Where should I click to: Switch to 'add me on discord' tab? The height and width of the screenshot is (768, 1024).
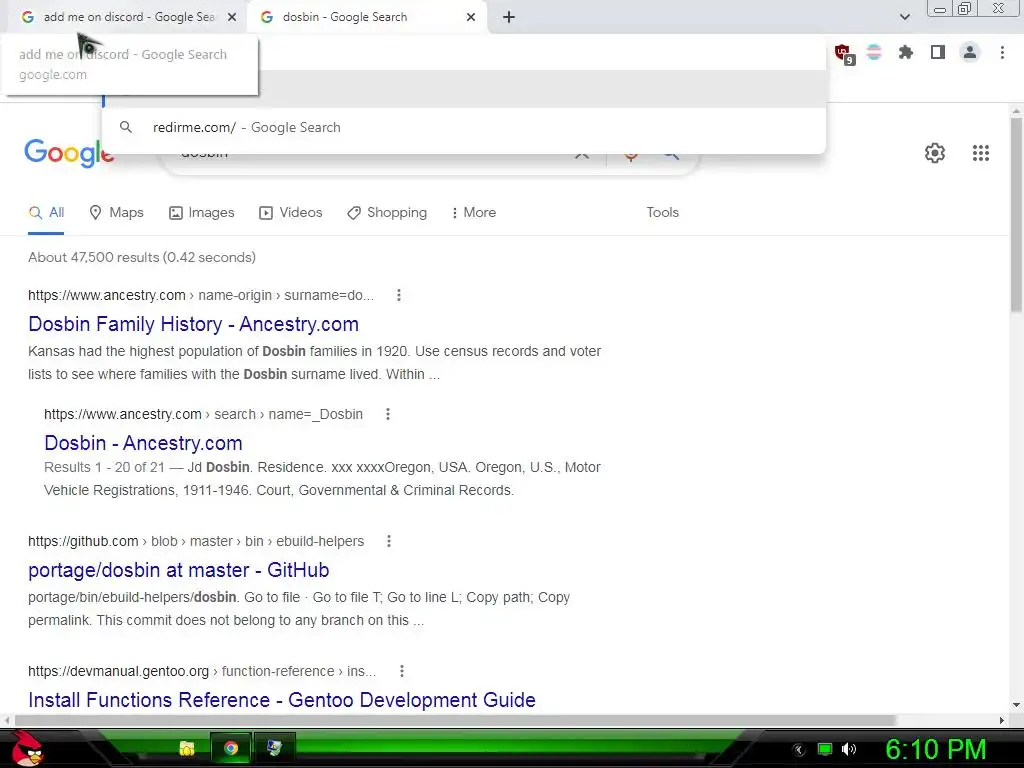(x=127, y=17)
